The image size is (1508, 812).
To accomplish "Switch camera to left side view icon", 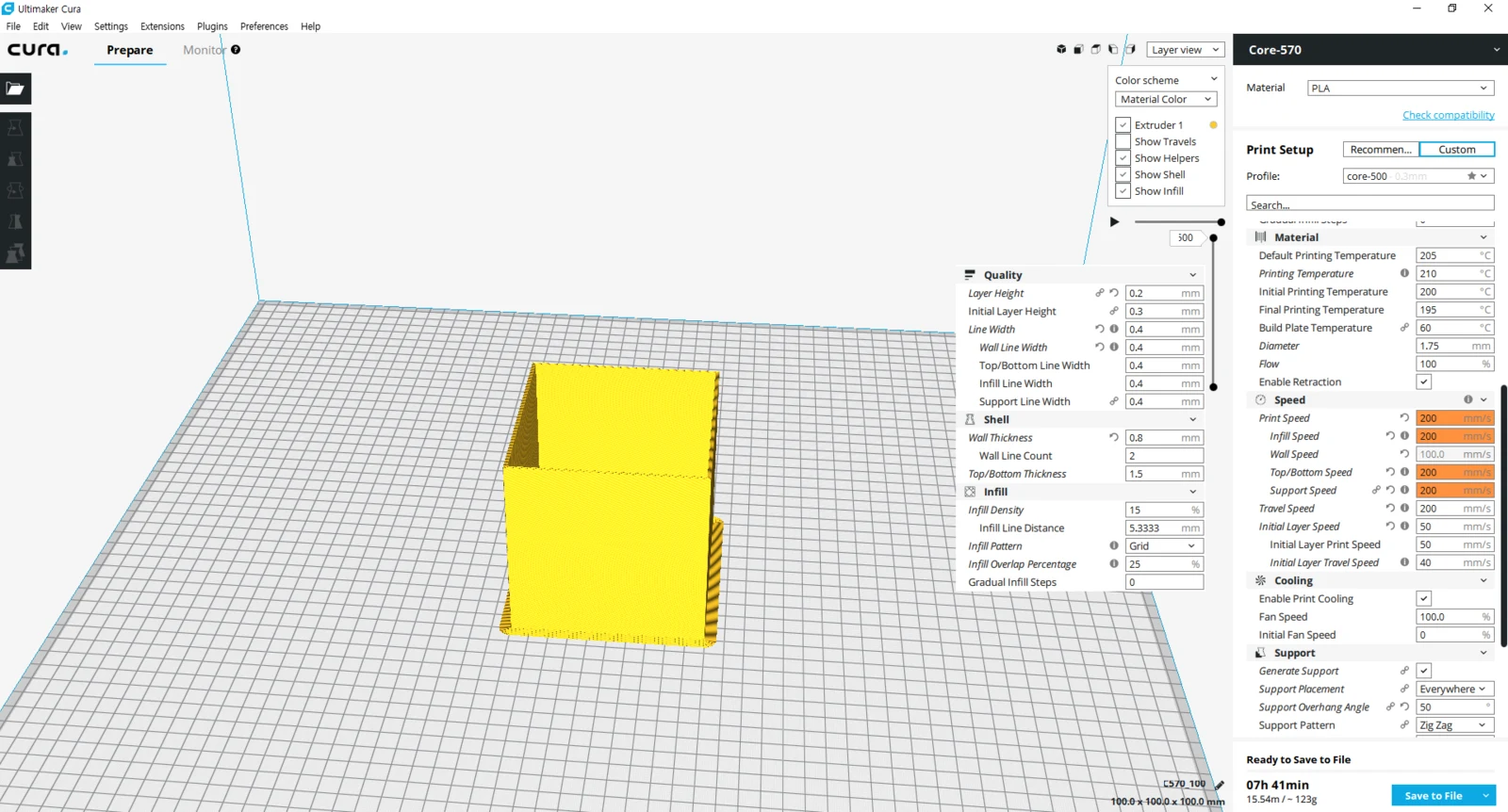I will (x=1113, y=49).
